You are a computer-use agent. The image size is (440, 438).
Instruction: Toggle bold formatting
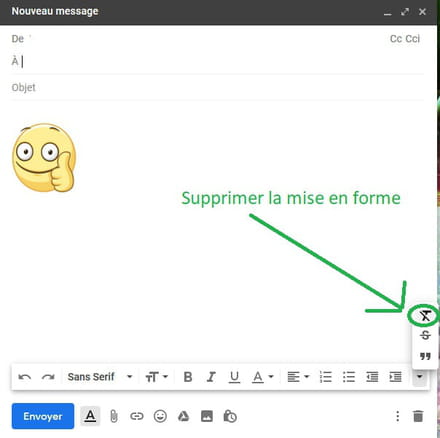tap(188, 377)
